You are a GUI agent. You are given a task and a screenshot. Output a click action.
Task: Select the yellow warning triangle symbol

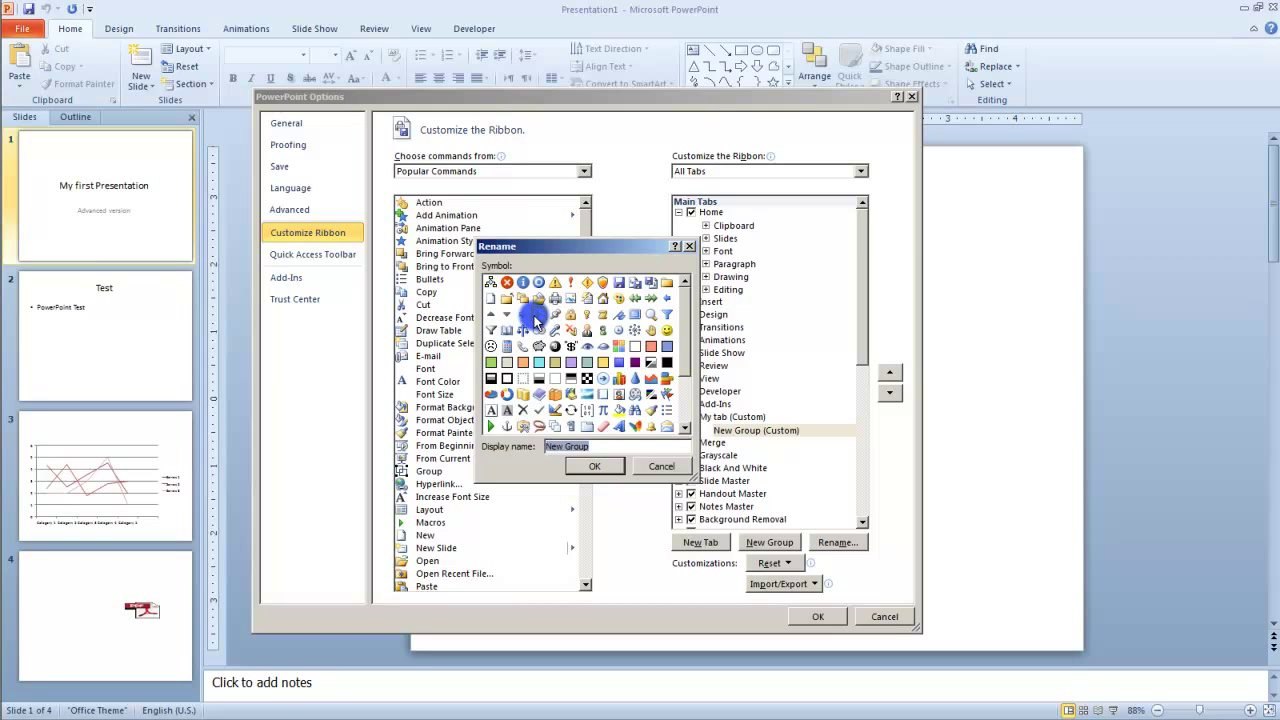click(x=555, y=282)
